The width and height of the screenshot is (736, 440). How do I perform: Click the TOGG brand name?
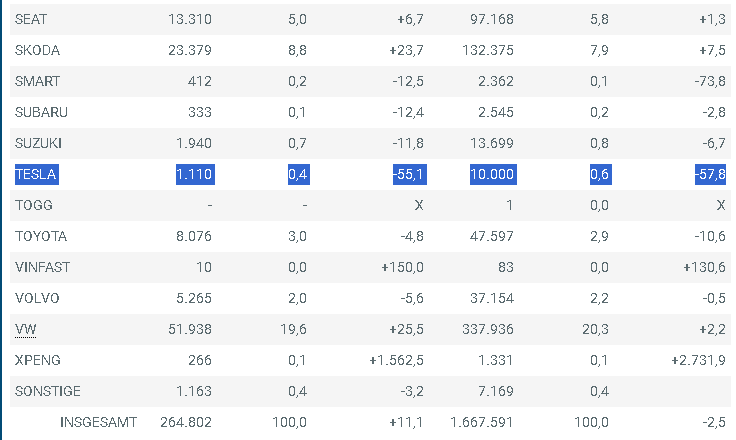(x=34, y=205)
